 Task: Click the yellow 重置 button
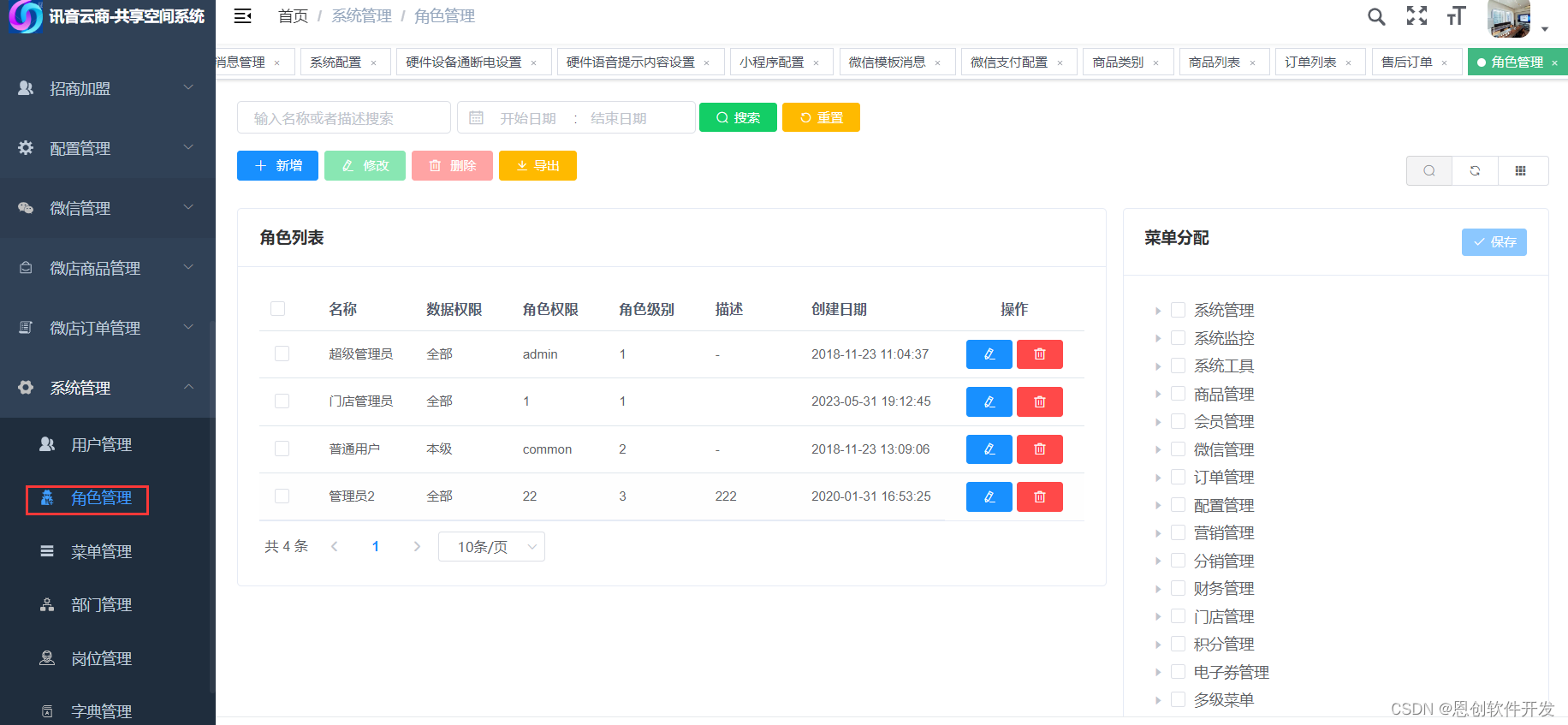tap(821, 117)
